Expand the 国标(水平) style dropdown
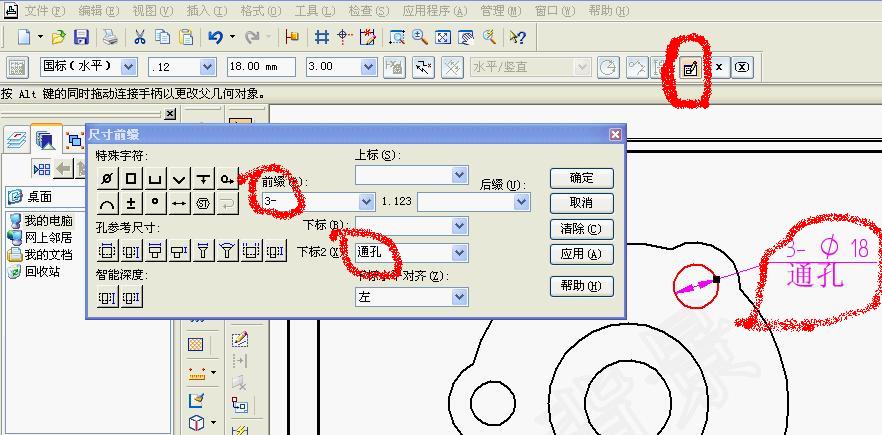 tap(129, 67)
